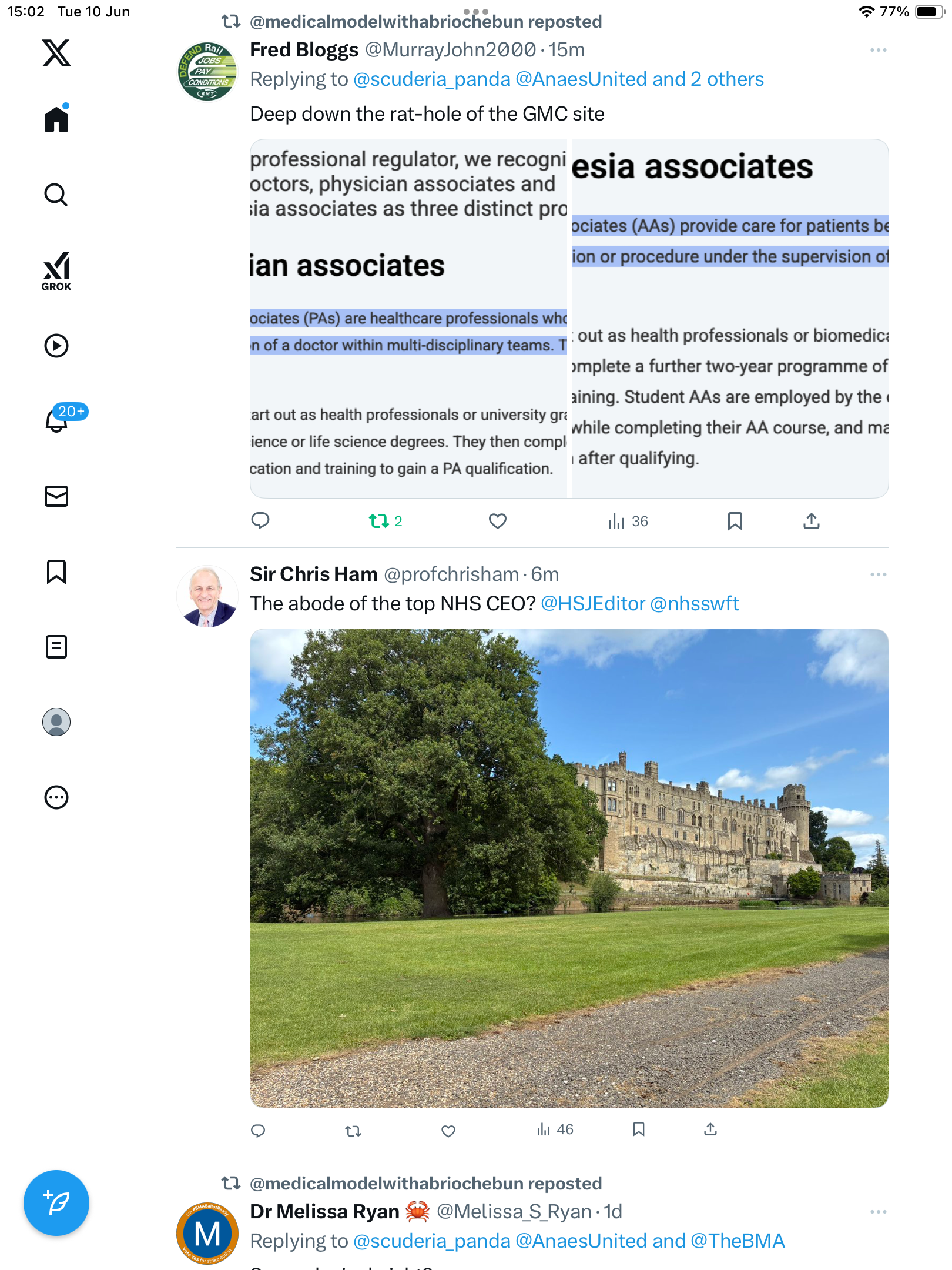This screenshot has height=1270, width=952.
Task: Expand the More menu circle in the sidebar
Action: click(56, 797)
